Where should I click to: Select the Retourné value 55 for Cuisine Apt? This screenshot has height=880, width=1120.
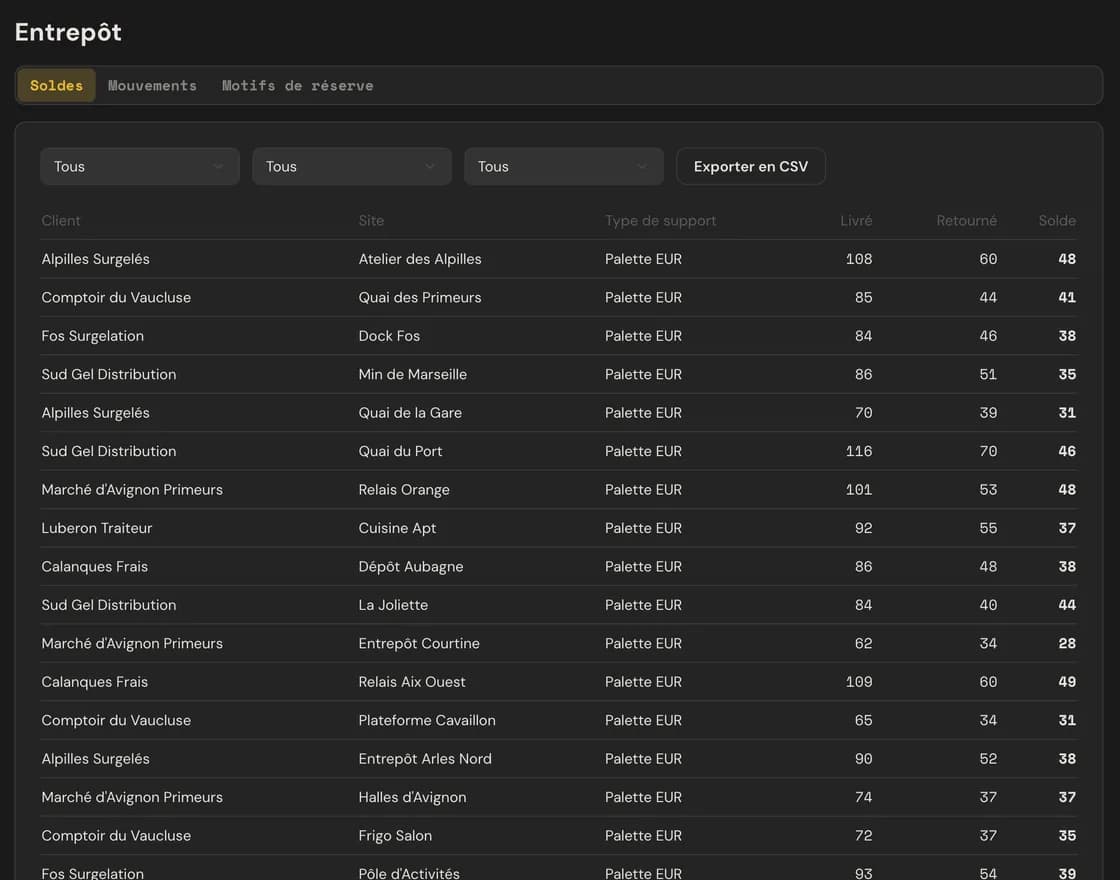988,529
